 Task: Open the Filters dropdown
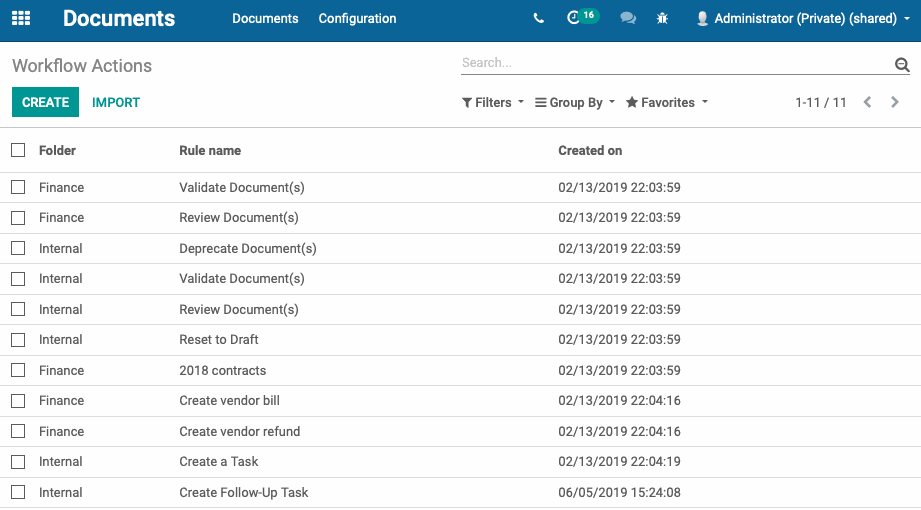click(x=492, y=102)
